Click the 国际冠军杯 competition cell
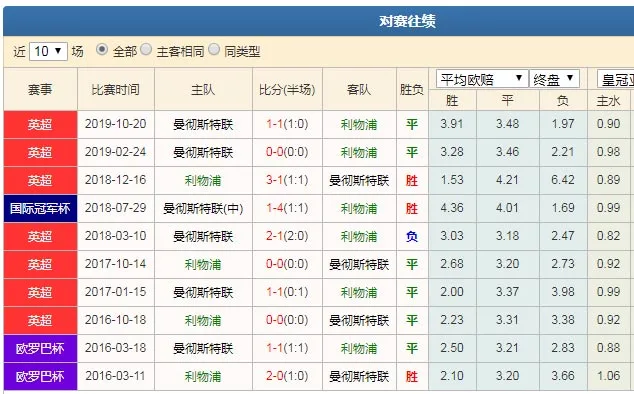This screenshot has width=634, height=394. pos(40,208)
